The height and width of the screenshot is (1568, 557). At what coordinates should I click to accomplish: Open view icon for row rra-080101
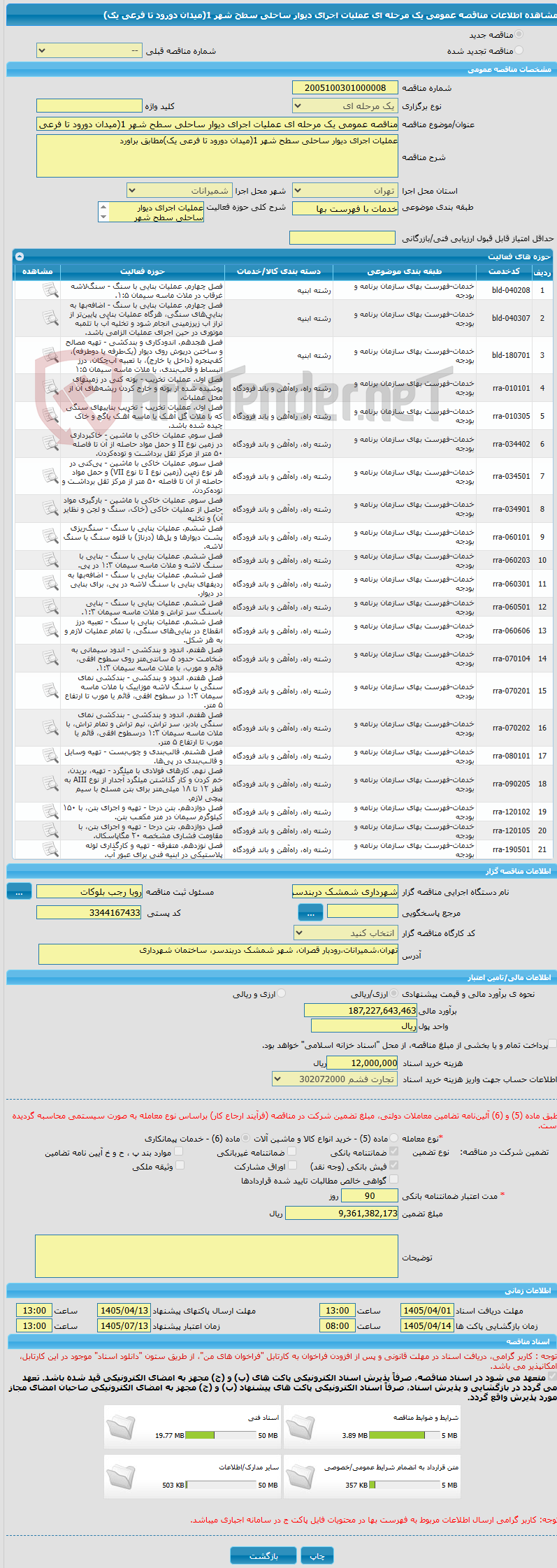point(50,756)
